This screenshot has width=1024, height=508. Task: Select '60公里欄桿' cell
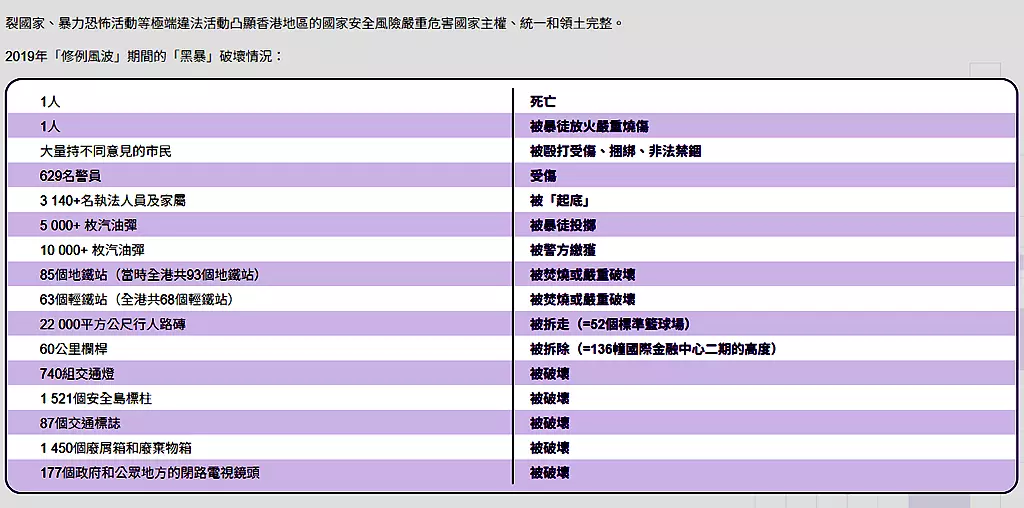coord(75,349)
